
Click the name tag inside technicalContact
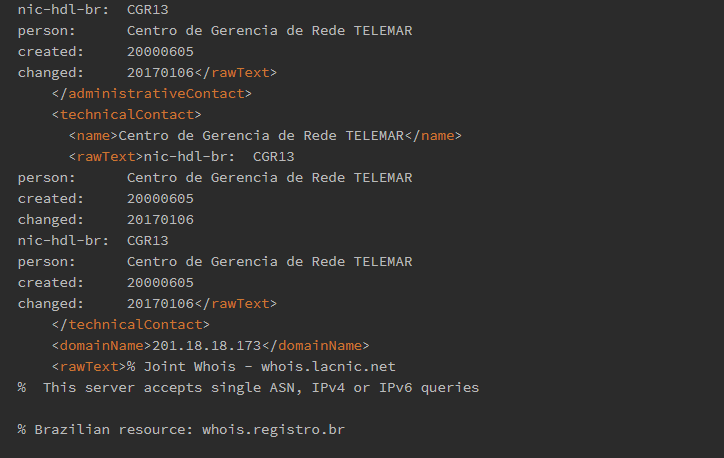pyautogui.click(x=93, y=136)
